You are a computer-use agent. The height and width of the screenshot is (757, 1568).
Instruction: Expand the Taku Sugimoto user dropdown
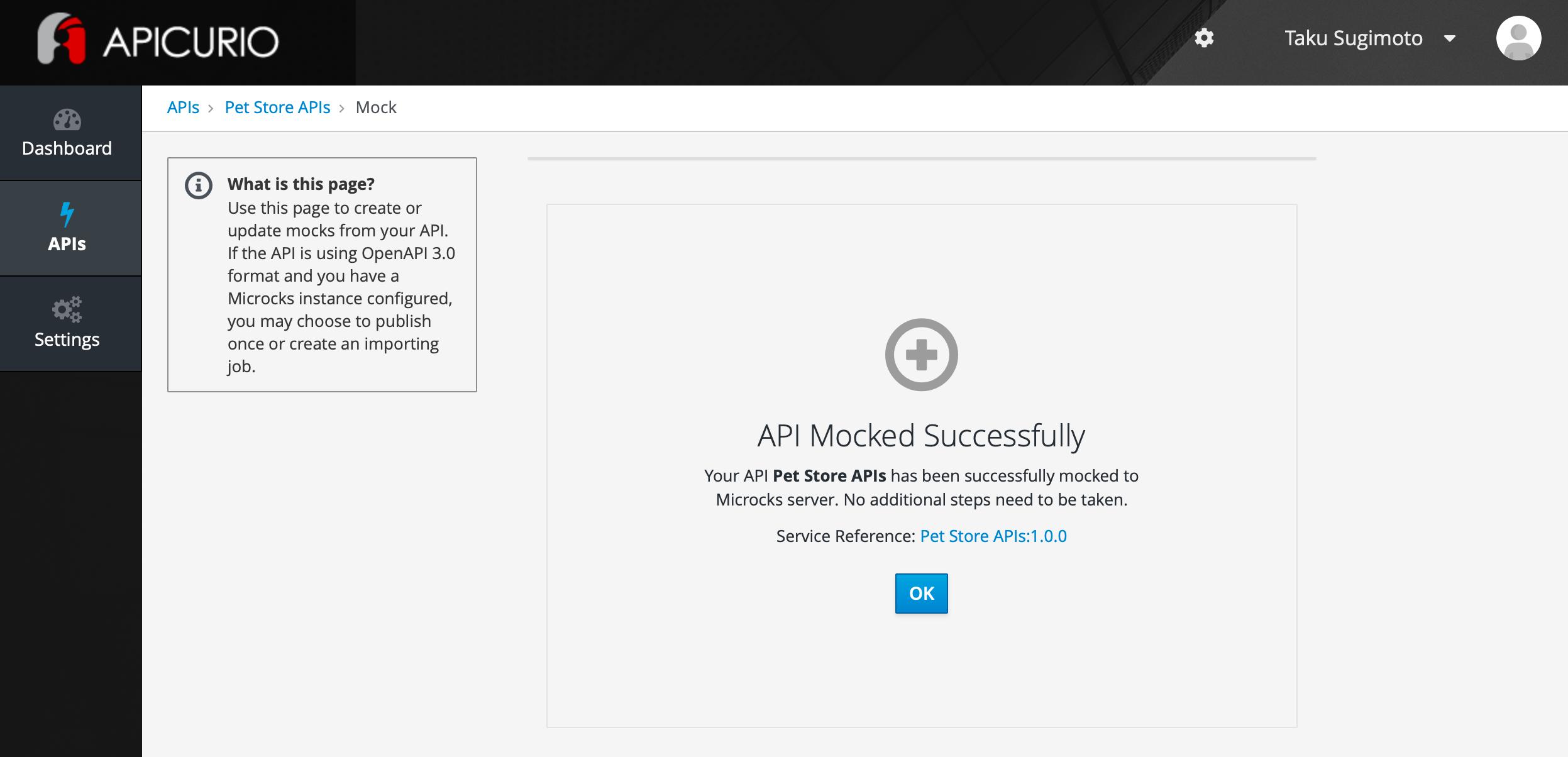(x=1369, y=38)
